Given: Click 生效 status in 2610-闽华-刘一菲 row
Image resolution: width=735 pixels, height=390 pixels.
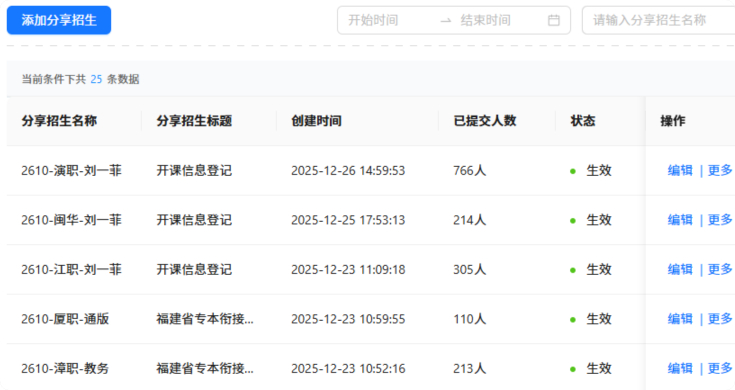Looking at the screenshot, I should tap(599, 220).
